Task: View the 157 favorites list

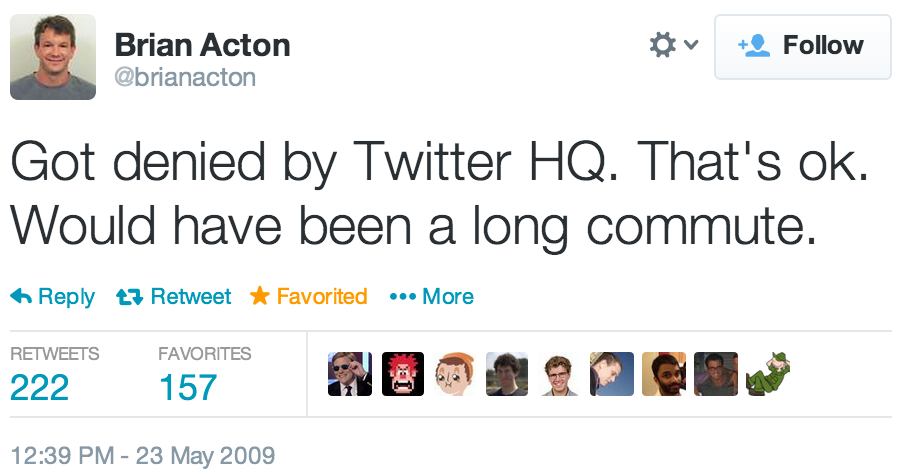Action: tap(188, 386)
